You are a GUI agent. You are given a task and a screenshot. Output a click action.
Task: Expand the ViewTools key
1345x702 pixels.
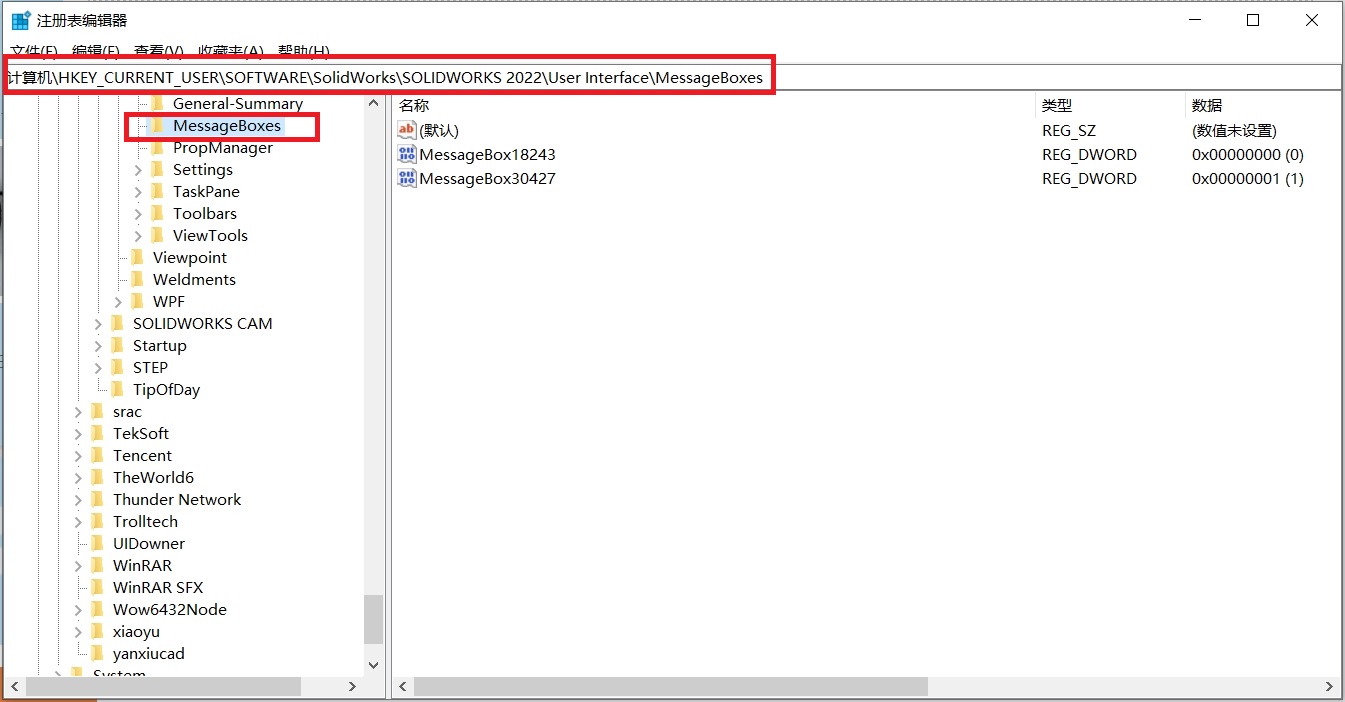coord(138,236)
